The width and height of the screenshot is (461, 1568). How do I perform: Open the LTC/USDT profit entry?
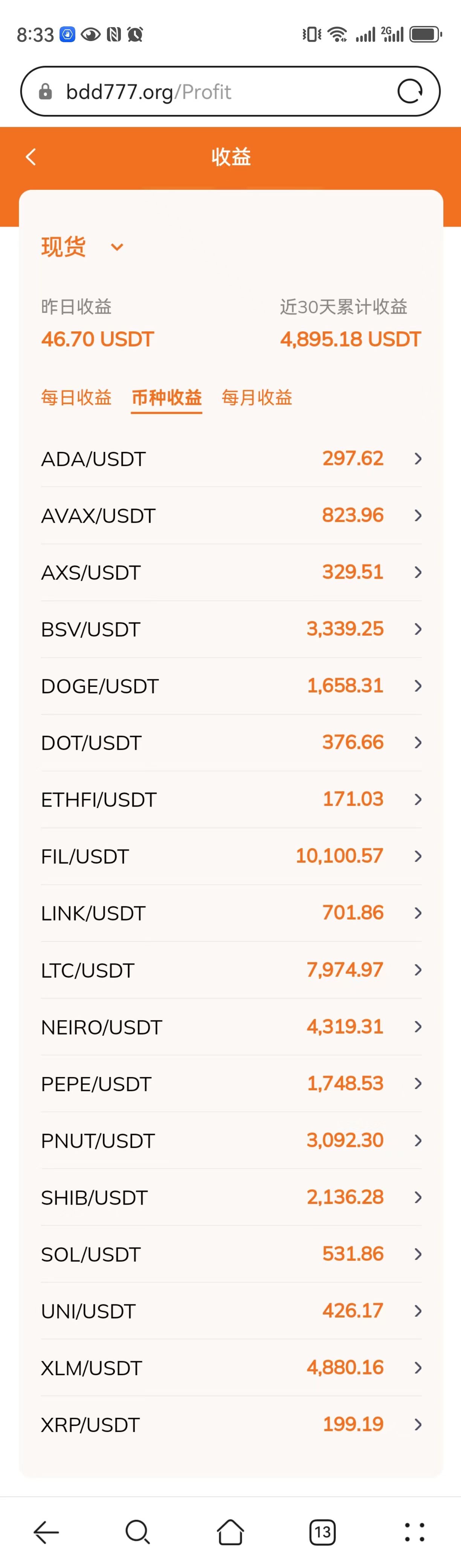[231, 970]
